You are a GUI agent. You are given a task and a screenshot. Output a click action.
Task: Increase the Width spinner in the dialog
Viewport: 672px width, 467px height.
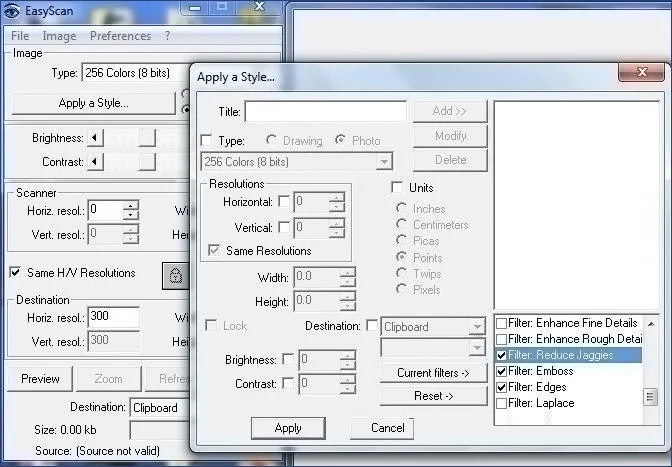(348, 272)
